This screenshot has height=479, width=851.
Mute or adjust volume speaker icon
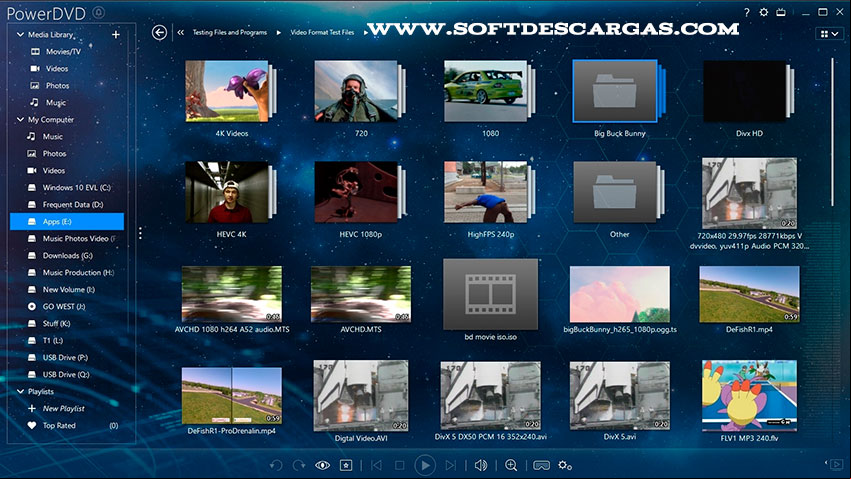click(x=481, y=465)
